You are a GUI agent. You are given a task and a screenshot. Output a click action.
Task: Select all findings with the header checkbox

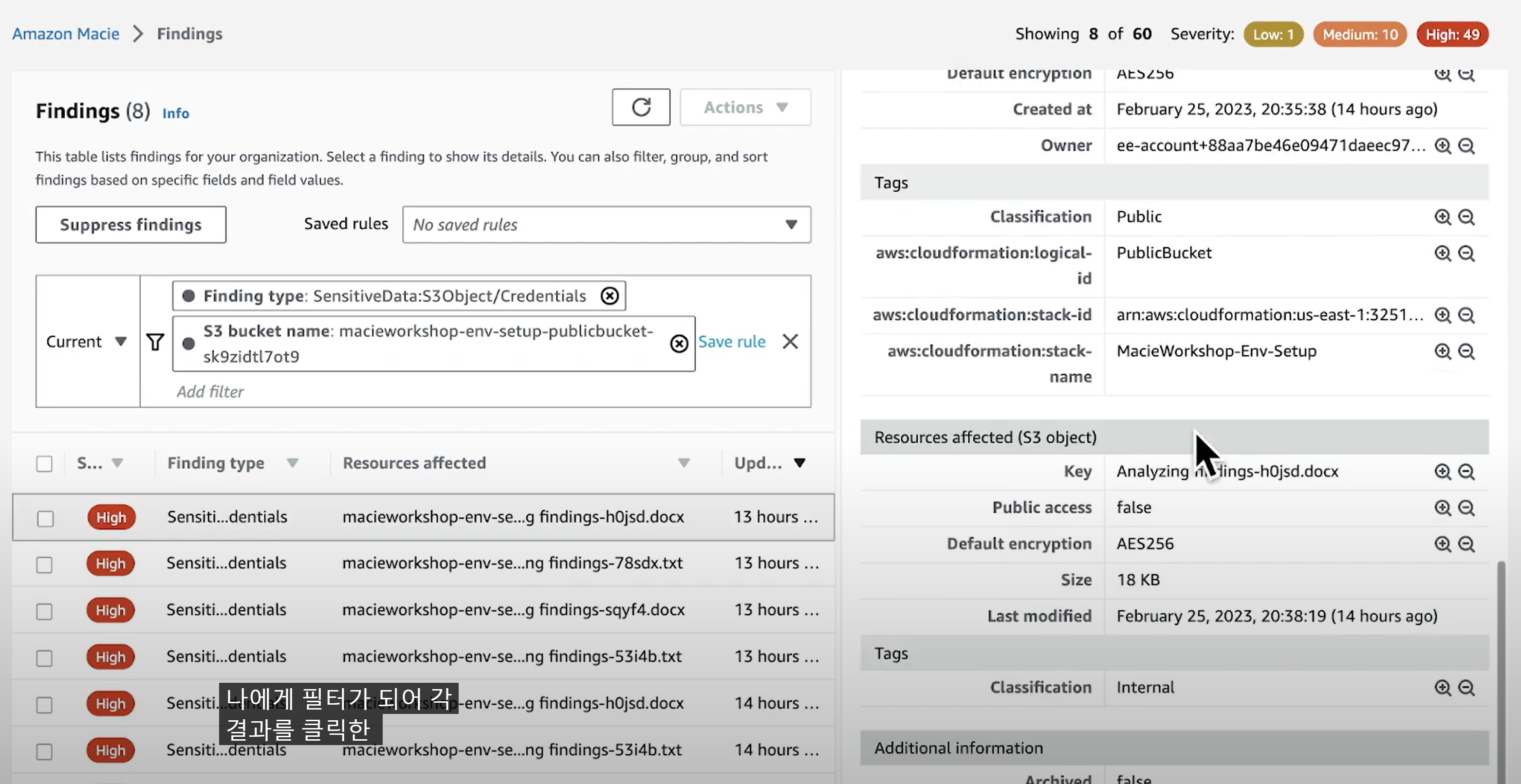click(x=44, y=463)
